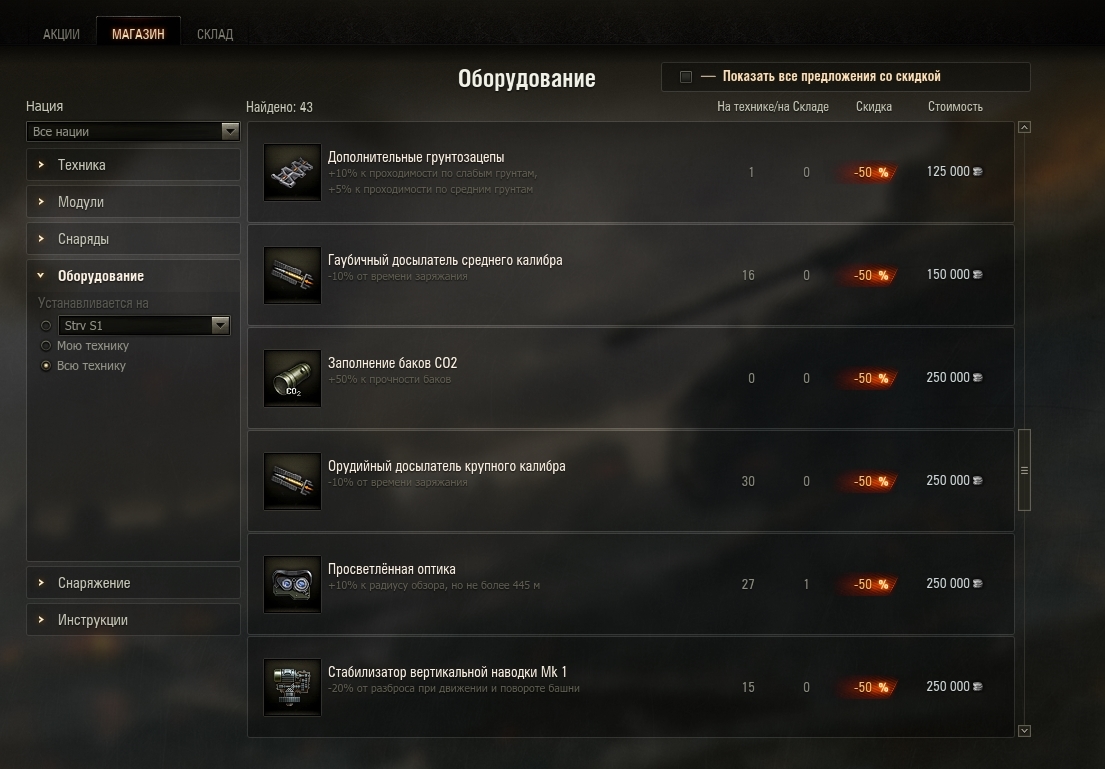Click the Дополнительные грунтозацепы equipment icon
1105x769 pixels.
[292, 173]
